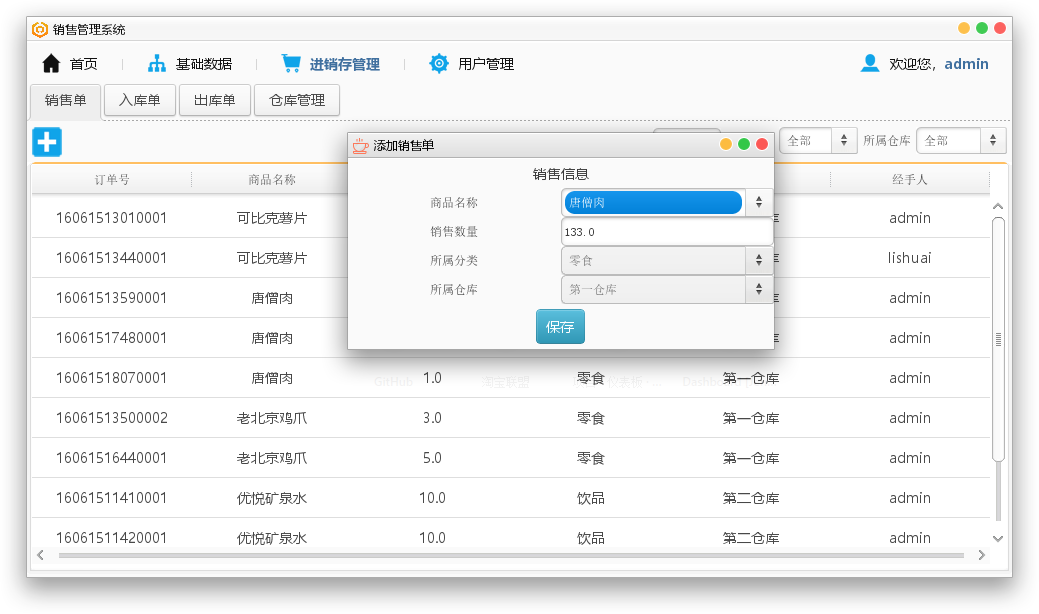The image size is (1039, 614).
Task: Open the 进销存管理 menu
Action: click(x=345, y=64)
